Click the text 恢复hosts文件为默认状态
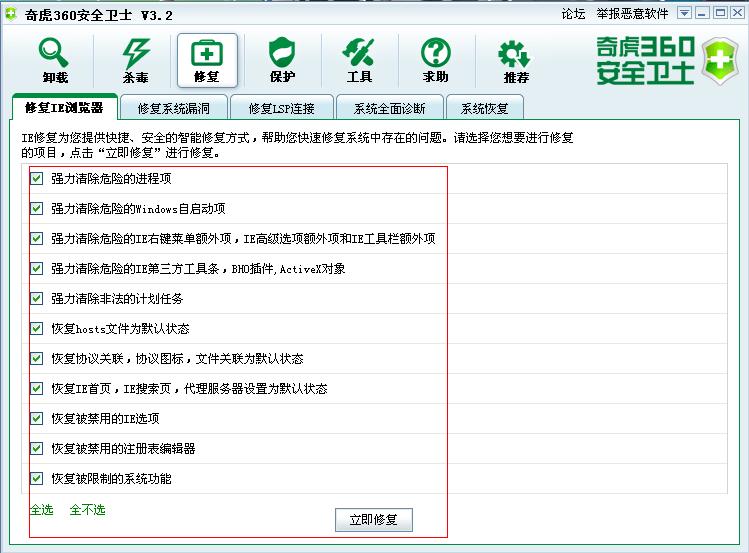Viewport: 749px width, 553px height. pyautogui.click(x=120, y=329)
